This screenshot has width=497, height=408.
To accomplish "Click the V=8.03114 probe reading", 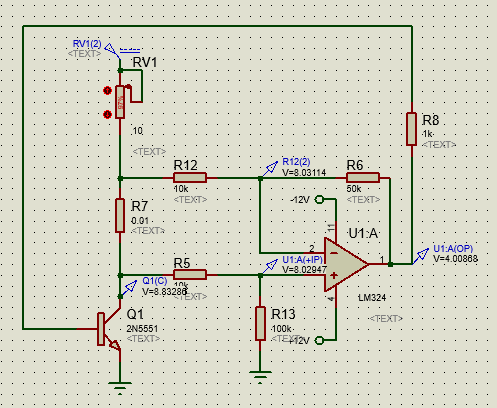I will [x=304, y=173].
